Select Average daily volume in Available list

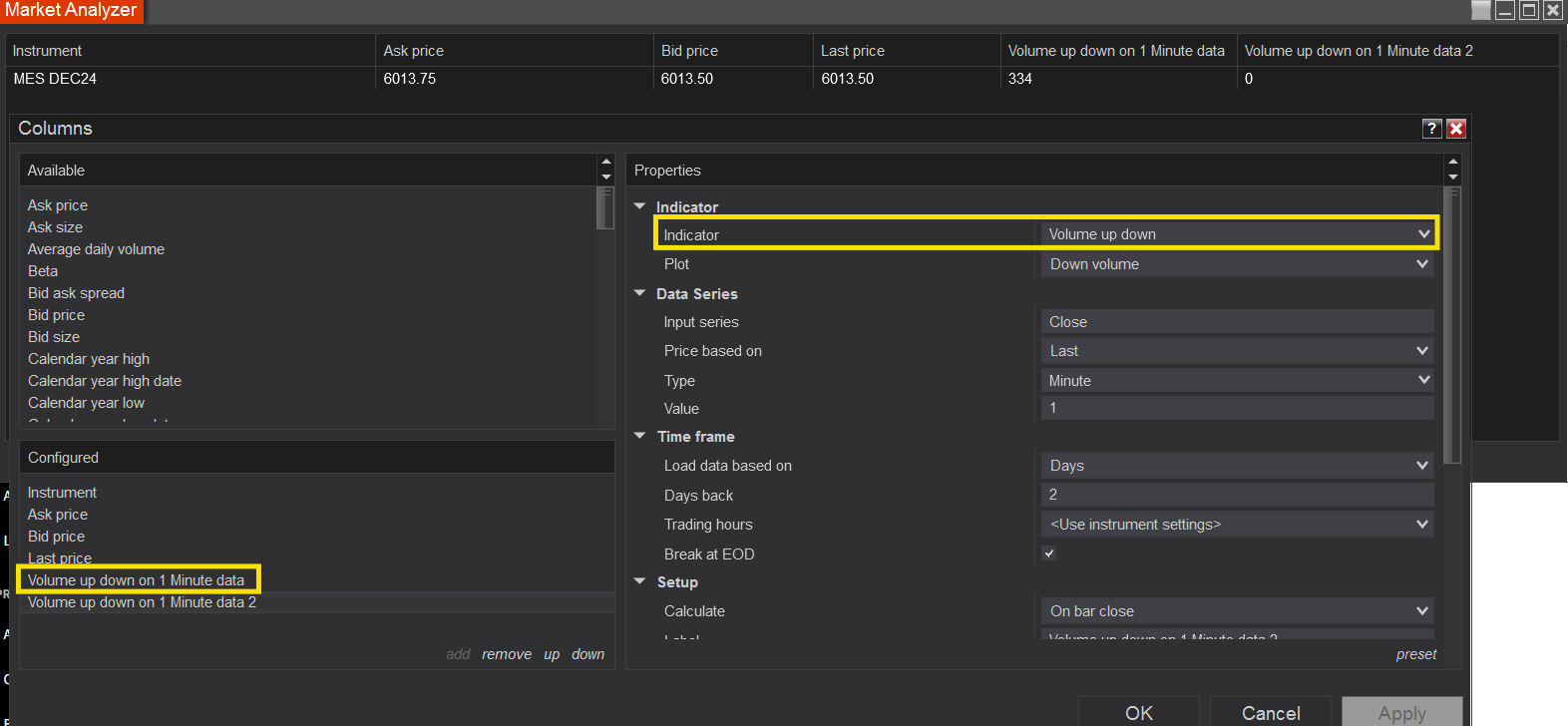[x=96, y=249]
